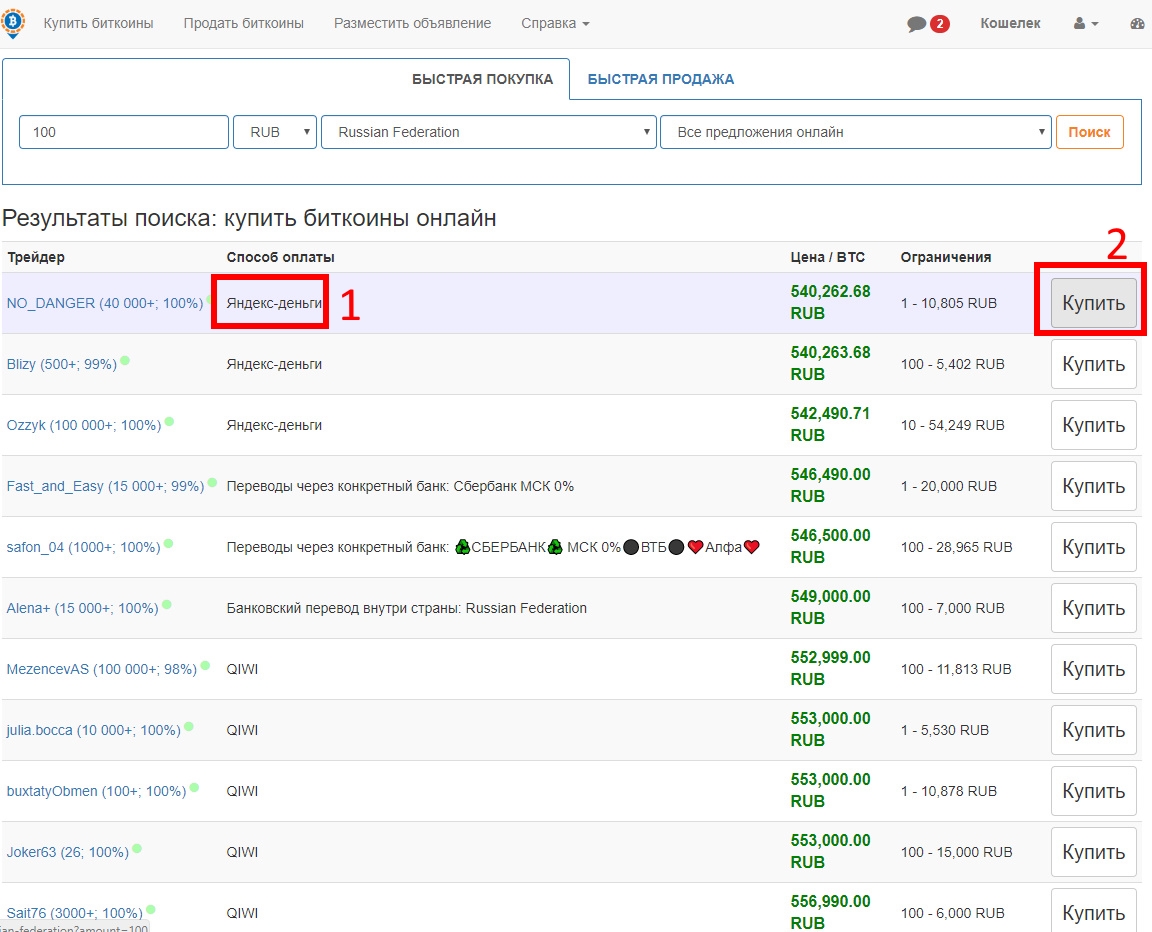
Task: Select the Быстрая покупка tab
Action: (482, 79)
